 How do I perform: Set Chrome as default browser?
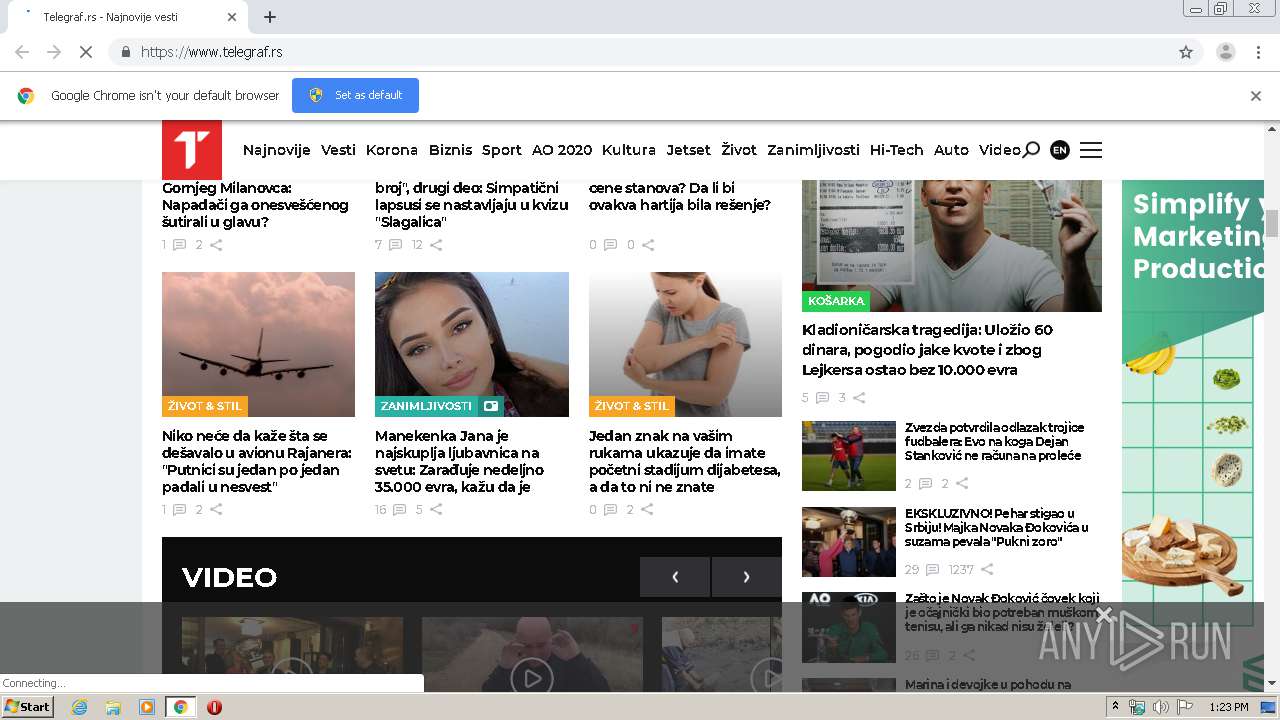coord(355,96)
